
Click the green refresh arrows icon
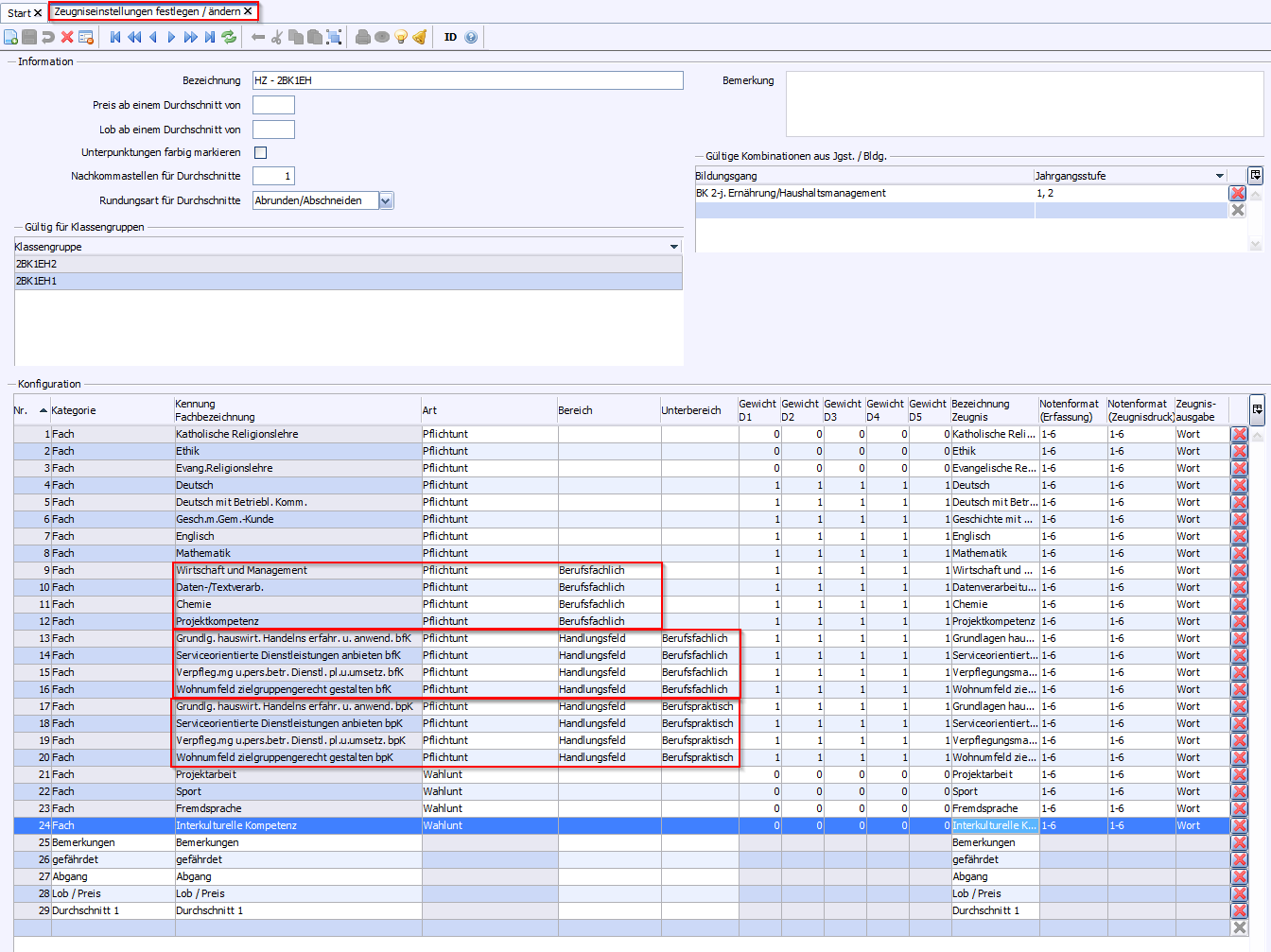coord(229,37)
